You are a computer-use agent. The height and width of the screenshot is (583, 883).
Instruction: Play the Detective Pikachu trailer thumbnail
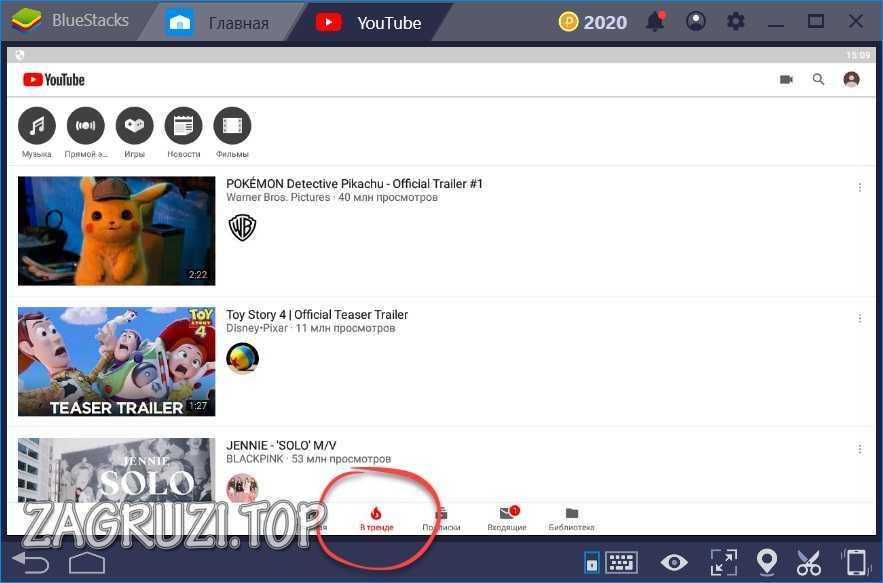[117, 231]
